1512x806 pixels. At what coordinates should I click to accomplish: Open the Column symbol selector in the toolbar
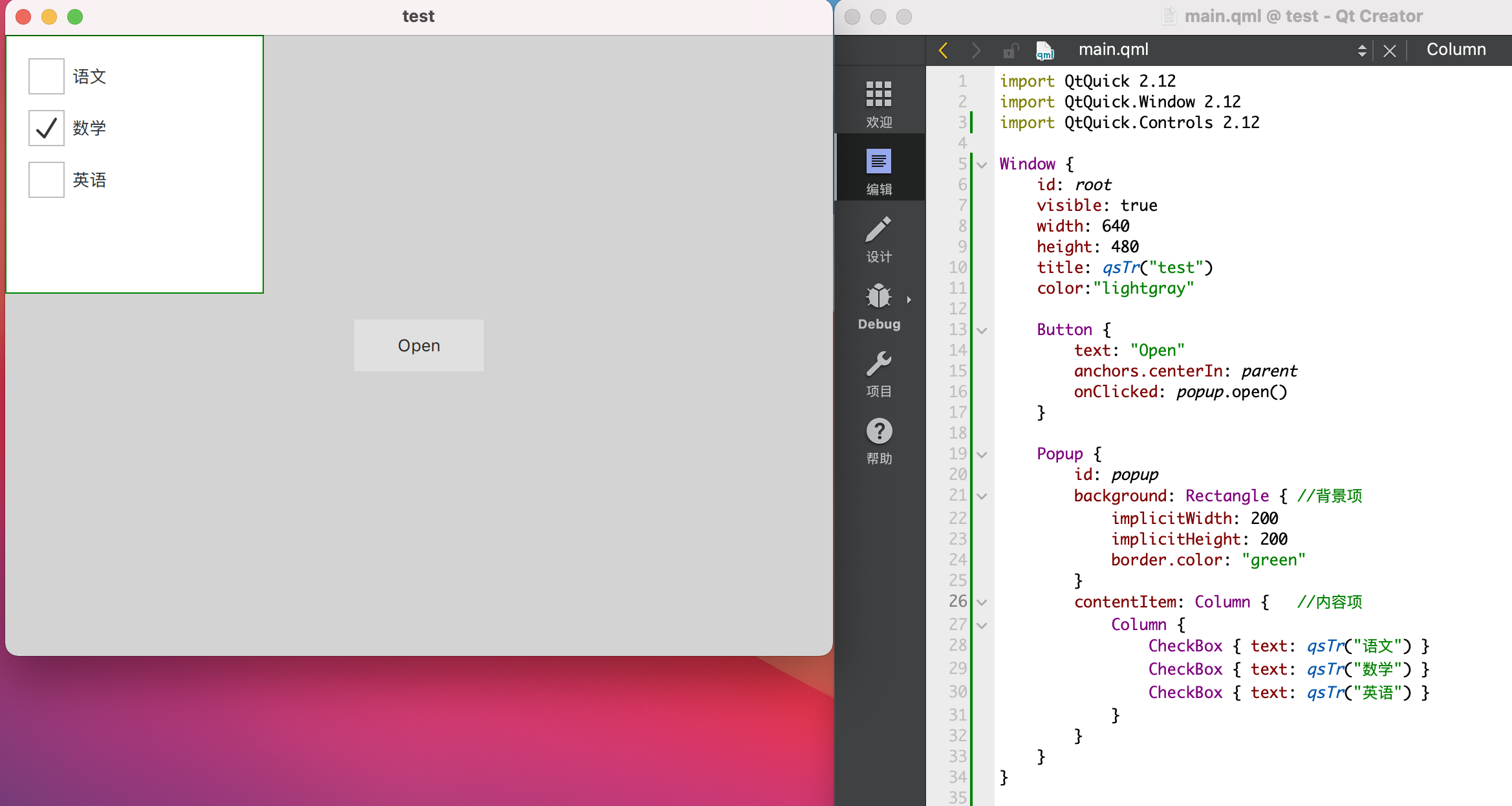coord(1456,50)
